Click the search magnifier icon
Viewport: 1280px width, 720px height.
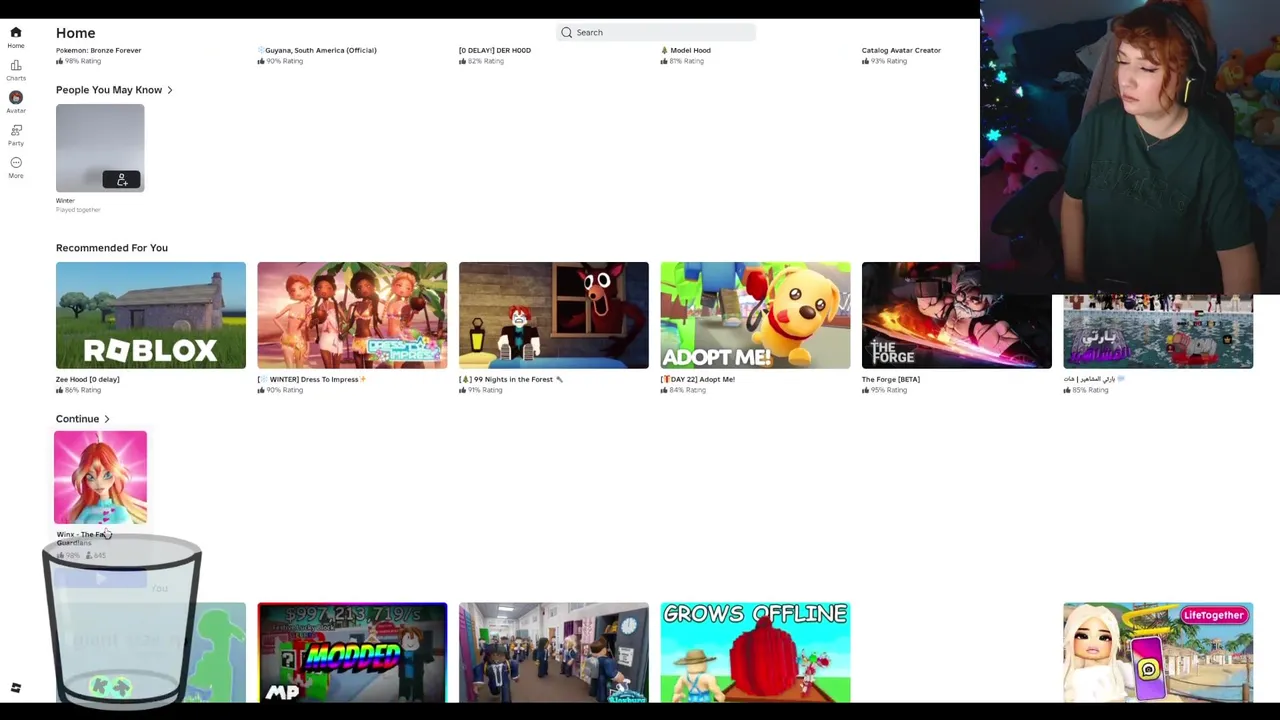tap(567, 33)
